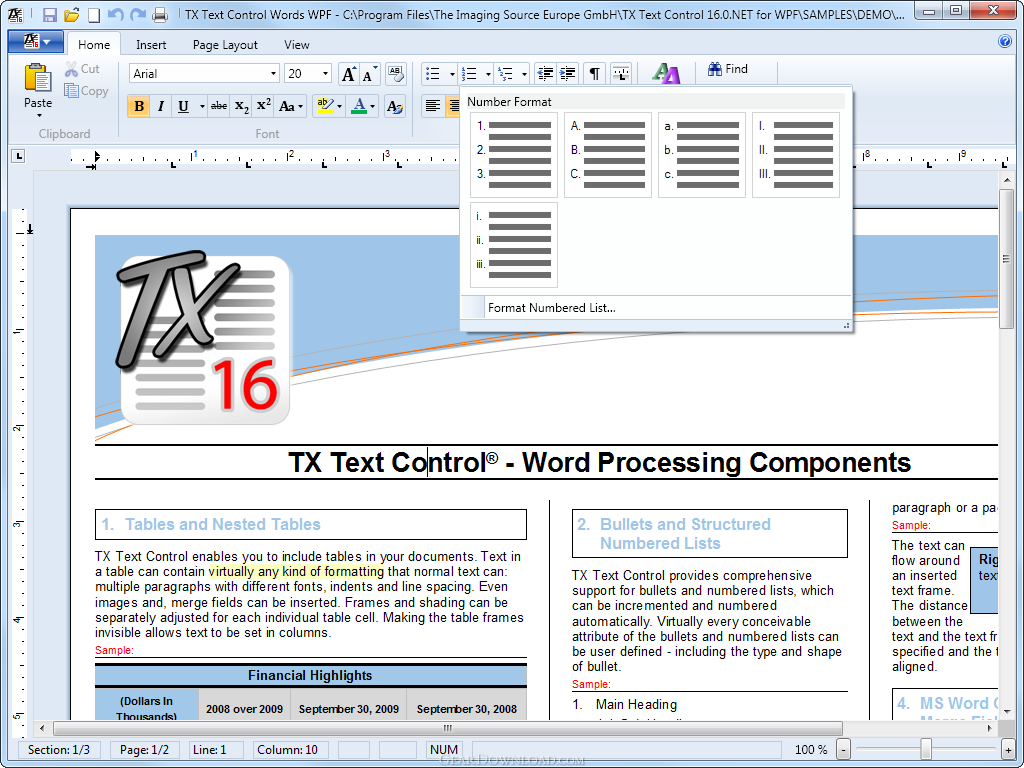The width and height of the screenshot is (1024, 768).
Task: Click the Shrink Font icon
Action: [x=370, y=74]
